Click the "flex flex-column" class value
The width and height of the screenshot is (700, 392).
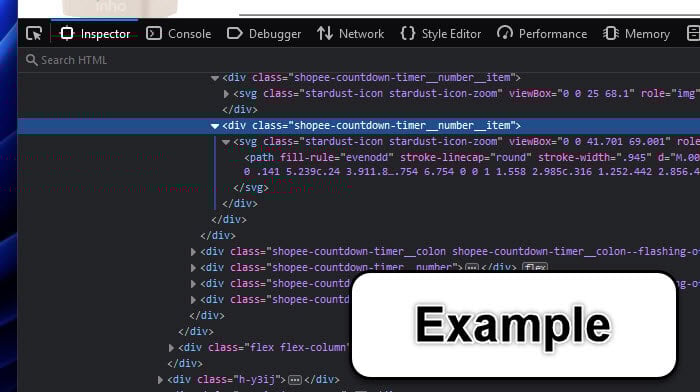point(299,347)
